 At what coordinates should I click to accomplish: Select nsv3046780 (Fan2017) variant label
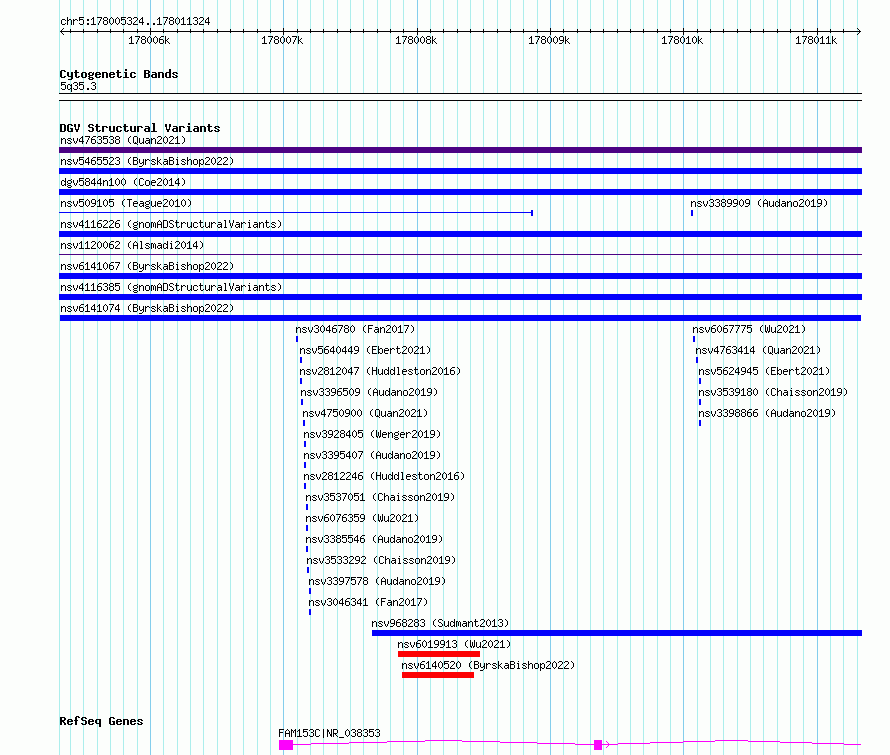click(355, 329)
